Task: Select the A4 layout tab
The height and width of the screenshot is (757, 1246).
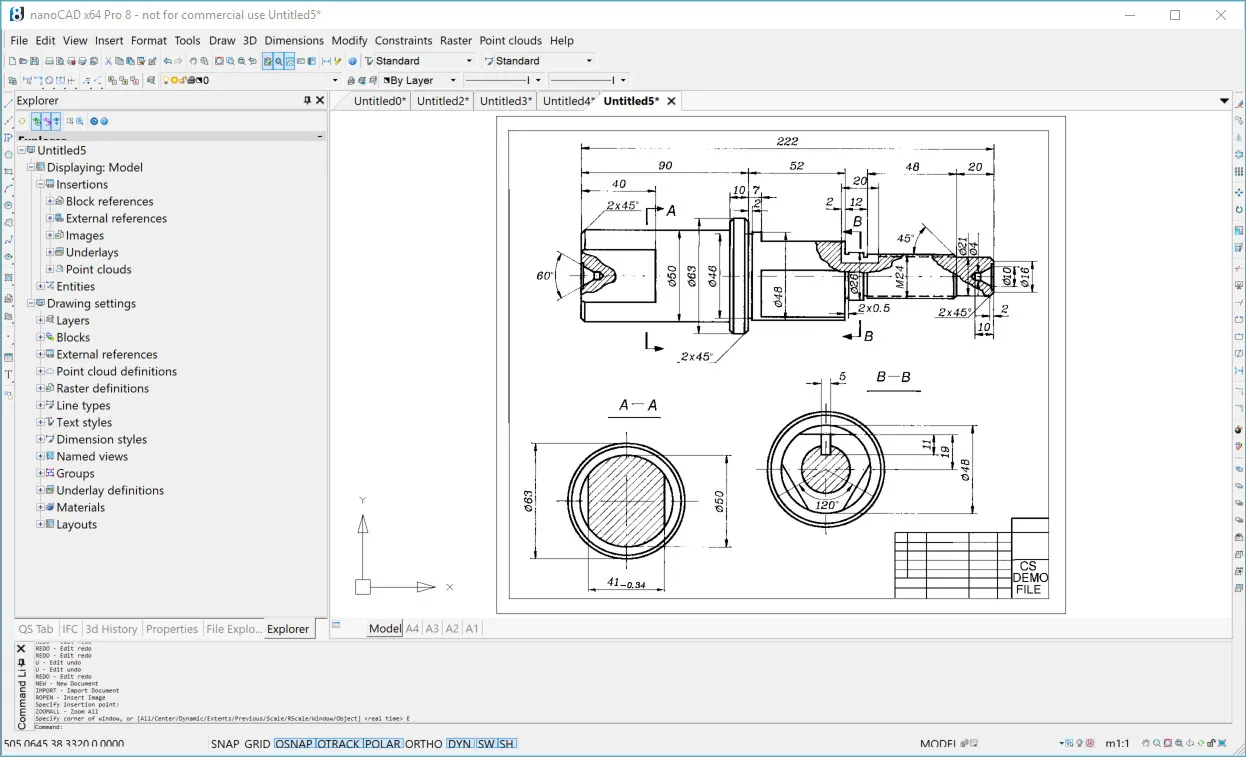Action: point(413,628)
